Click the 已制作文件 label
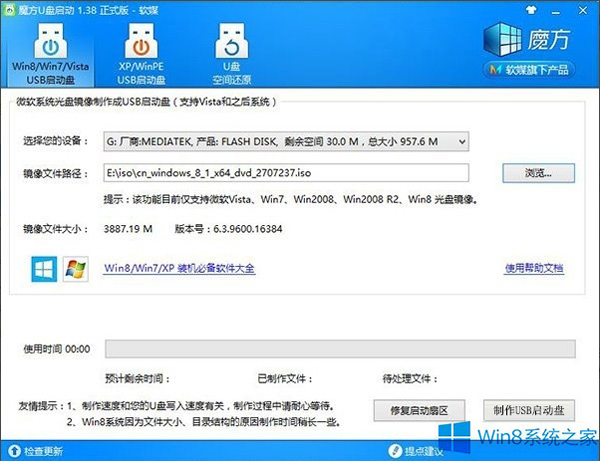 click(x=285, y=379)
